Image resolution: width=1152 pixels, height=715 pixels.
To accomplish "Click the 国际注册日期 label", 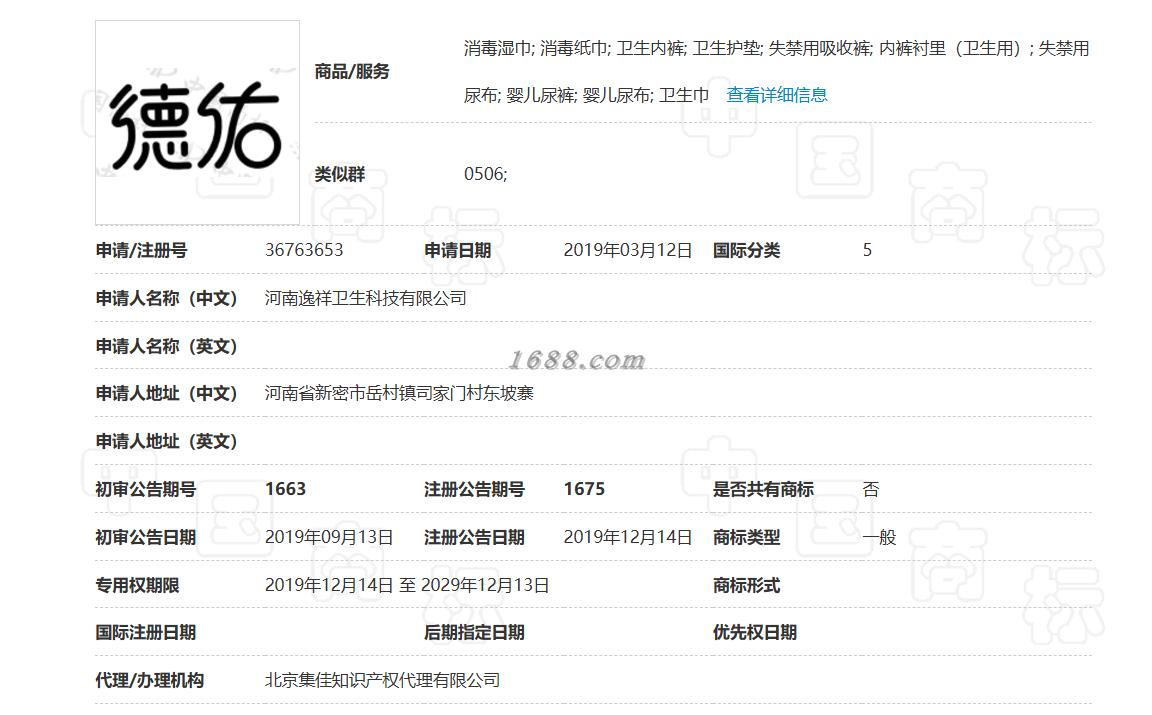I will (145, 633).
